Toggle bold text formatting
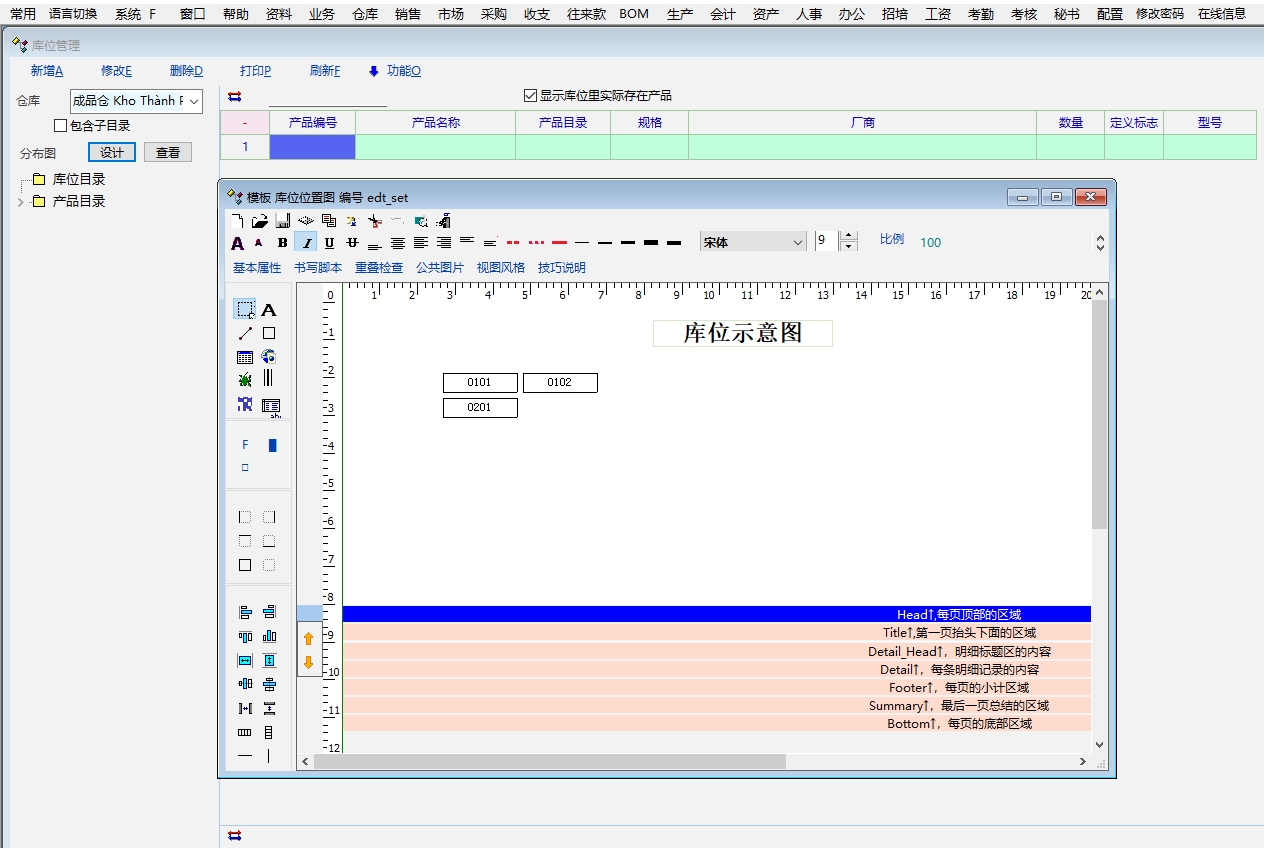Image resolution: width=1264 pixels, height=848 pixels. (x=282, y=243)
